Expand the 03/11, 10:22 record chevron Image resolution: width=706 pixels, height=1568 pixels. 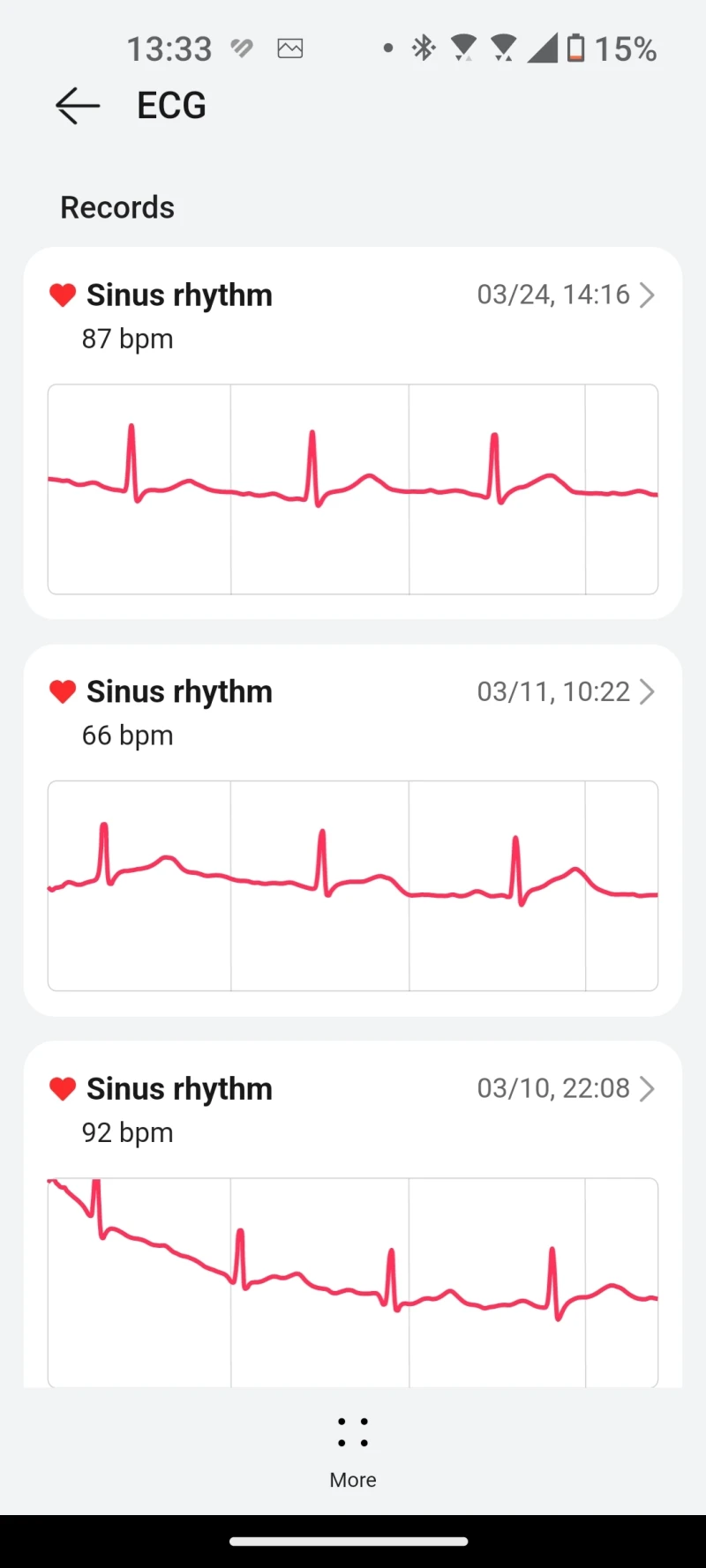point(647,691)
